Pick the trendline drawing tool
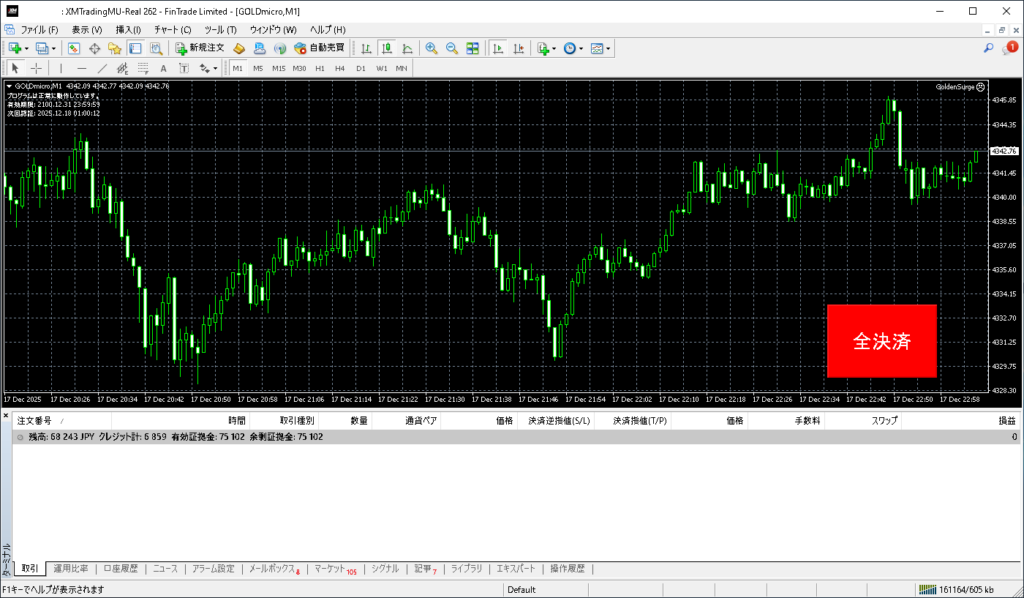 (102, 69)
